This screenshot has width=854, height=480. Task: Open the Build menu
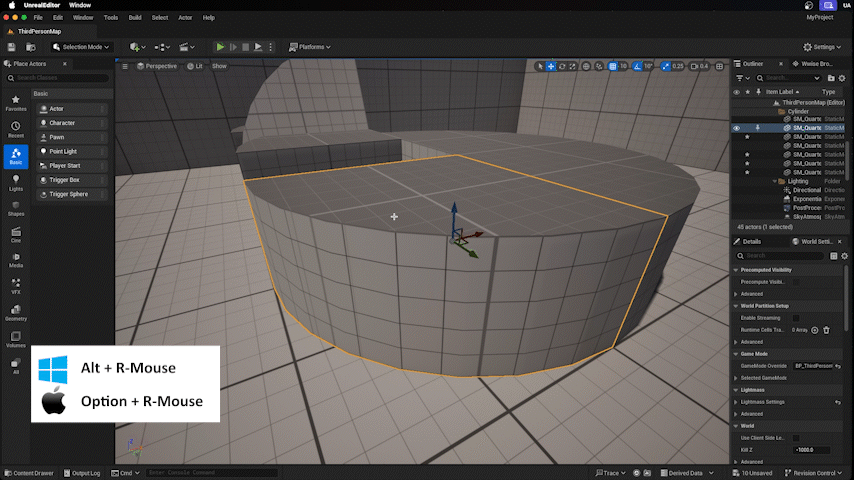coord(135,17)
